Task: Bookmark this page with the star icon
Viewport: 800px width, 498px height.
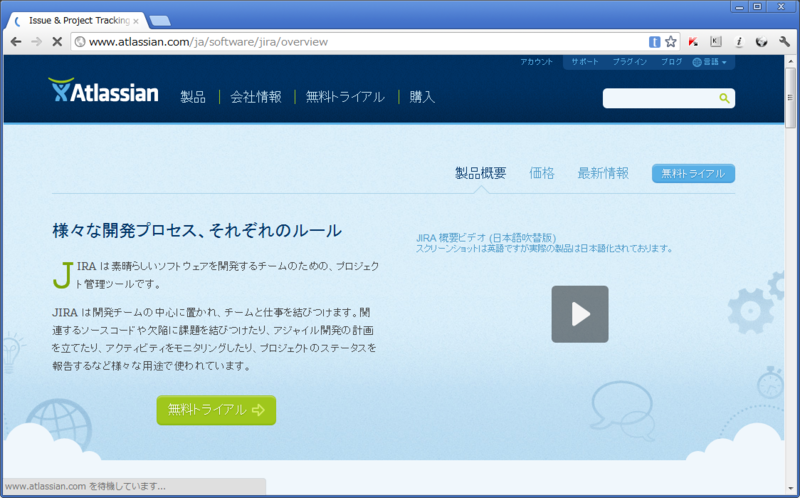Action: tap(670, 42)
